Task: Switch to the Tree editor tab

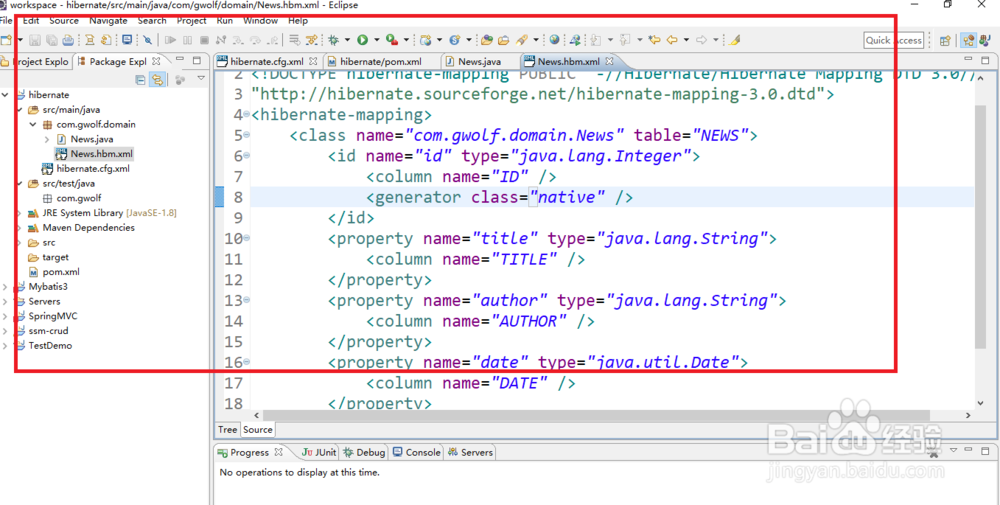Action: coord(227,430)
